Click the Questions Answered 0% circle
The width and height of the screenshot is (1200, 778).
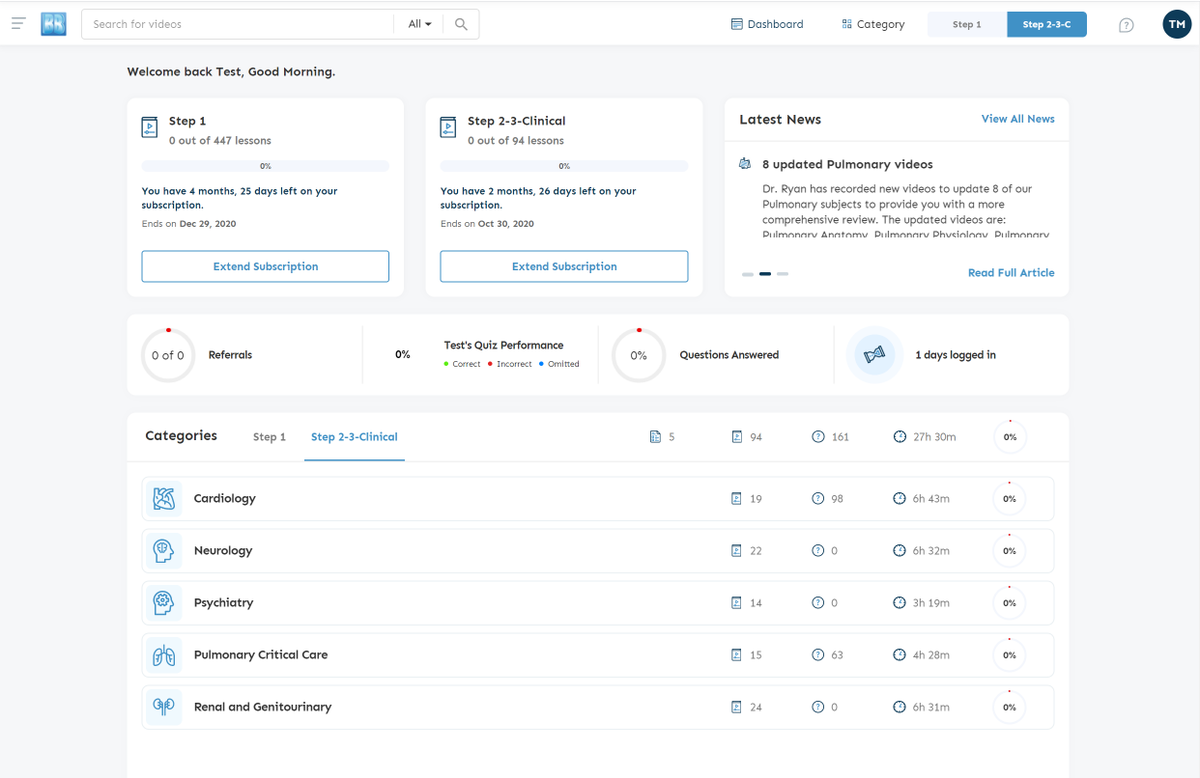click(638, 355)
